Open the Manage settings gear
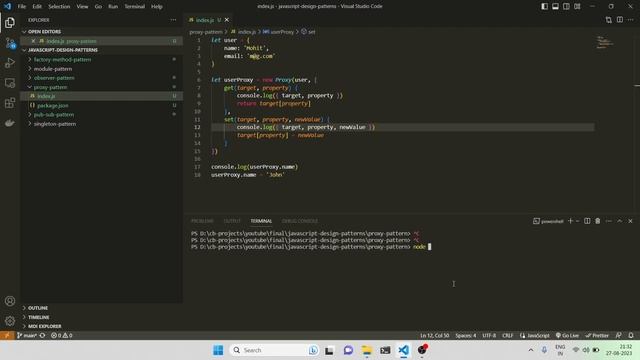The image size is (640, 360). [10, 321]
